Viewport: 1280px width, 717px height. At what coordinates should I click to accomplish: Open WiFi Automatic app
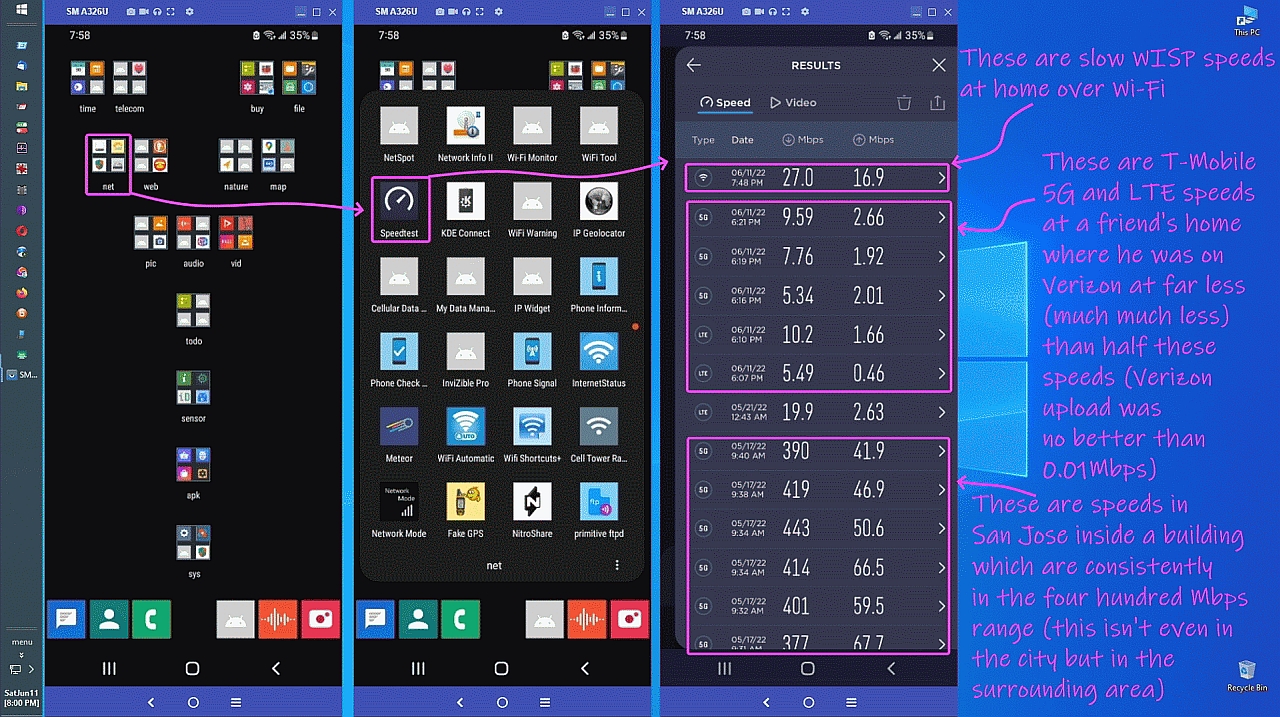466,435
